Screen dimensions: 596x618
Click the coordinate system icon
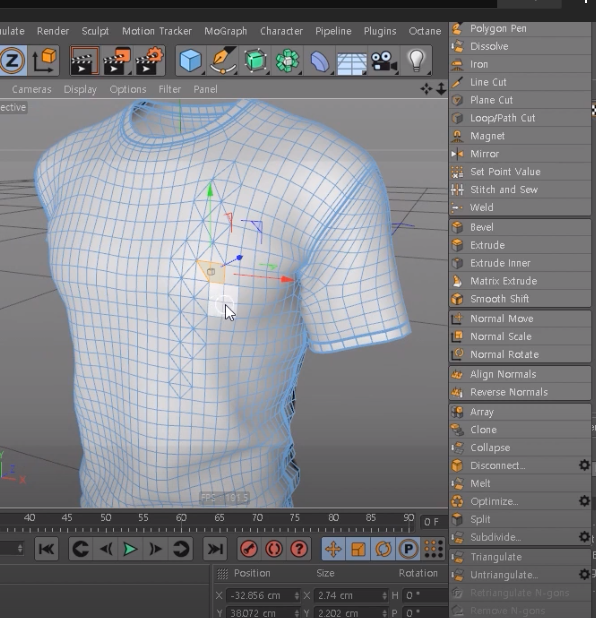click(x=43, y=61)
